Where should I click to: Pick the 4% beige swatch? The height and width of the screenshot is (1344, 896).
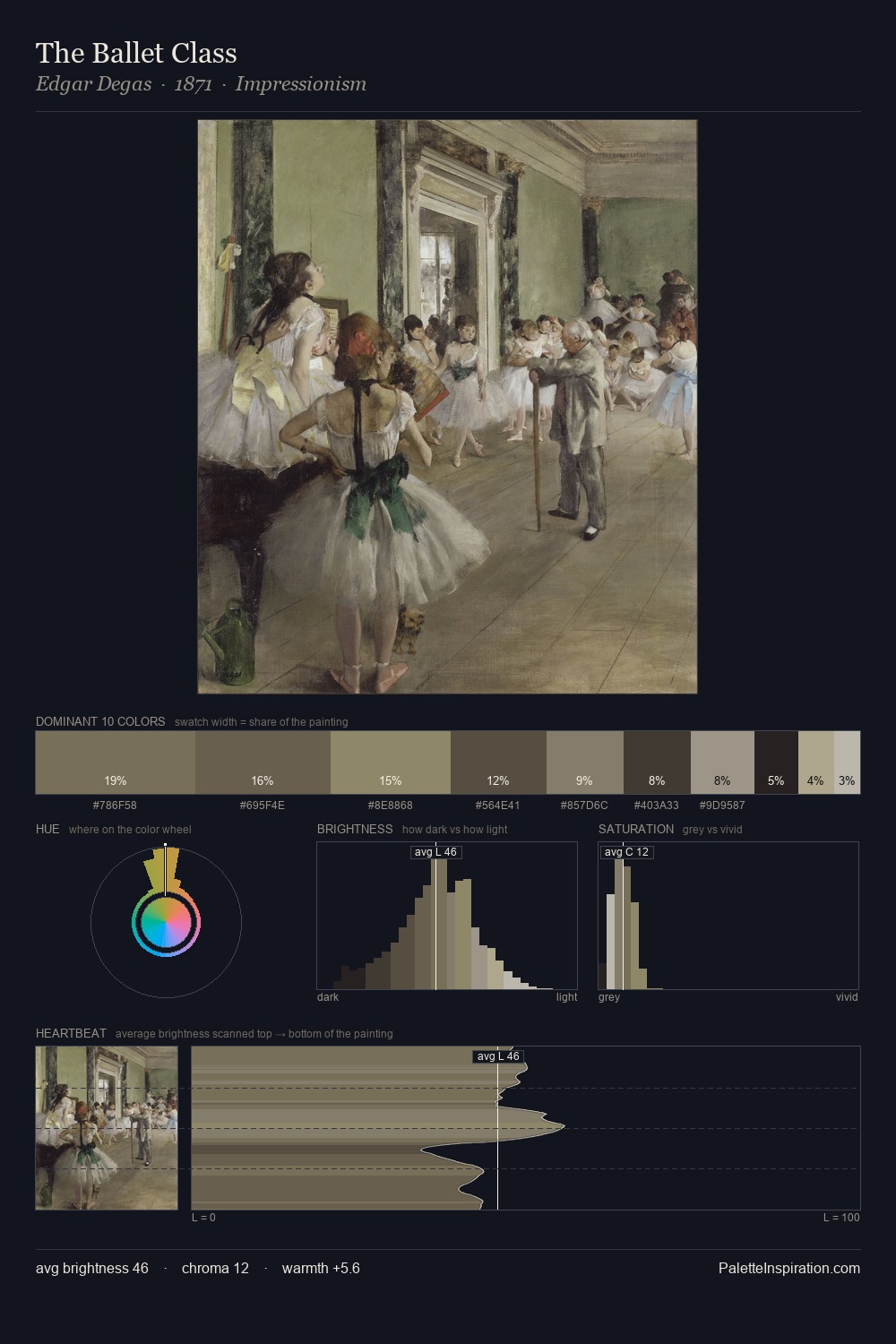coord(815,762)
